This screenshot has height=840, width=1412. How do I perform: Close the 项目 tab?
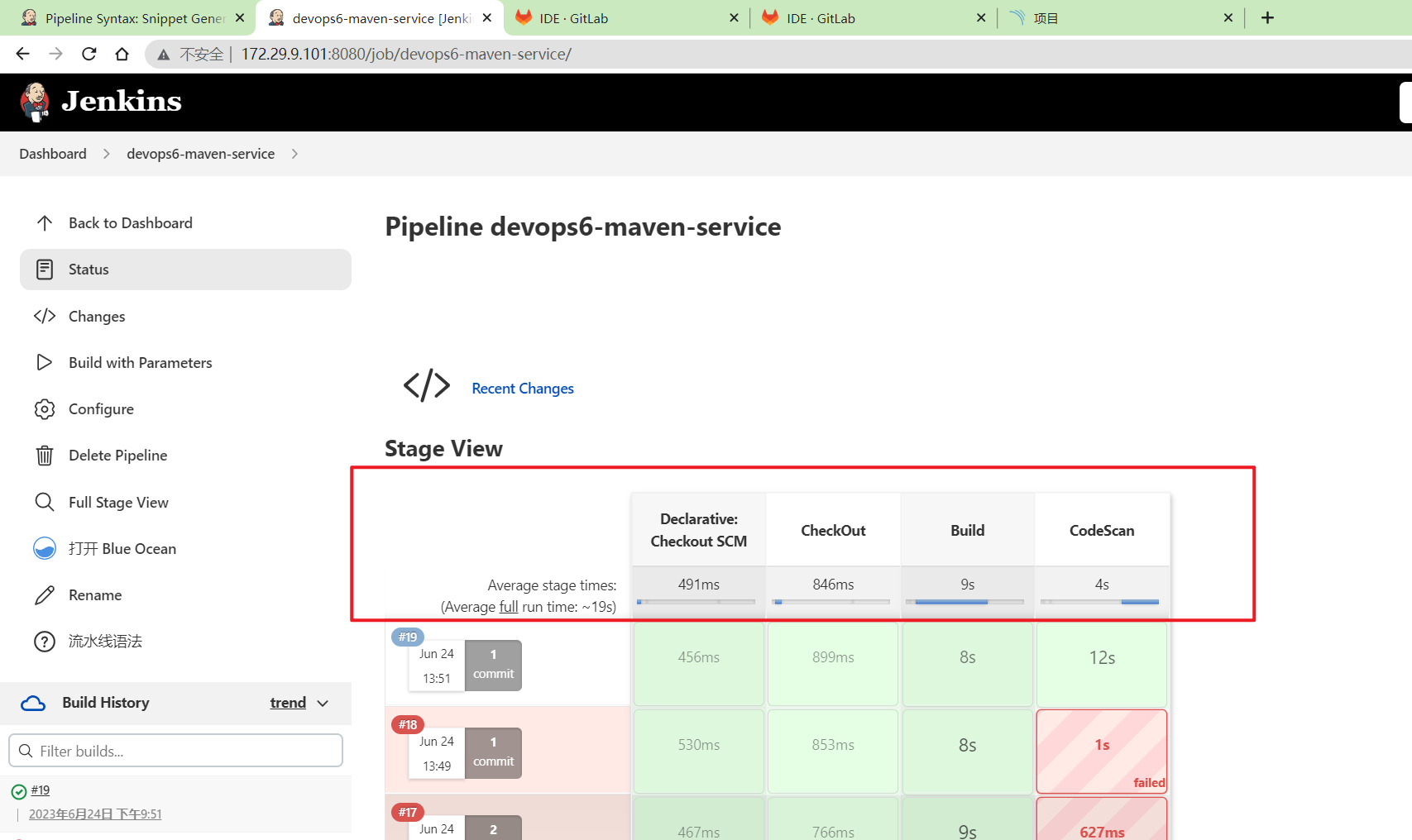1228,17
